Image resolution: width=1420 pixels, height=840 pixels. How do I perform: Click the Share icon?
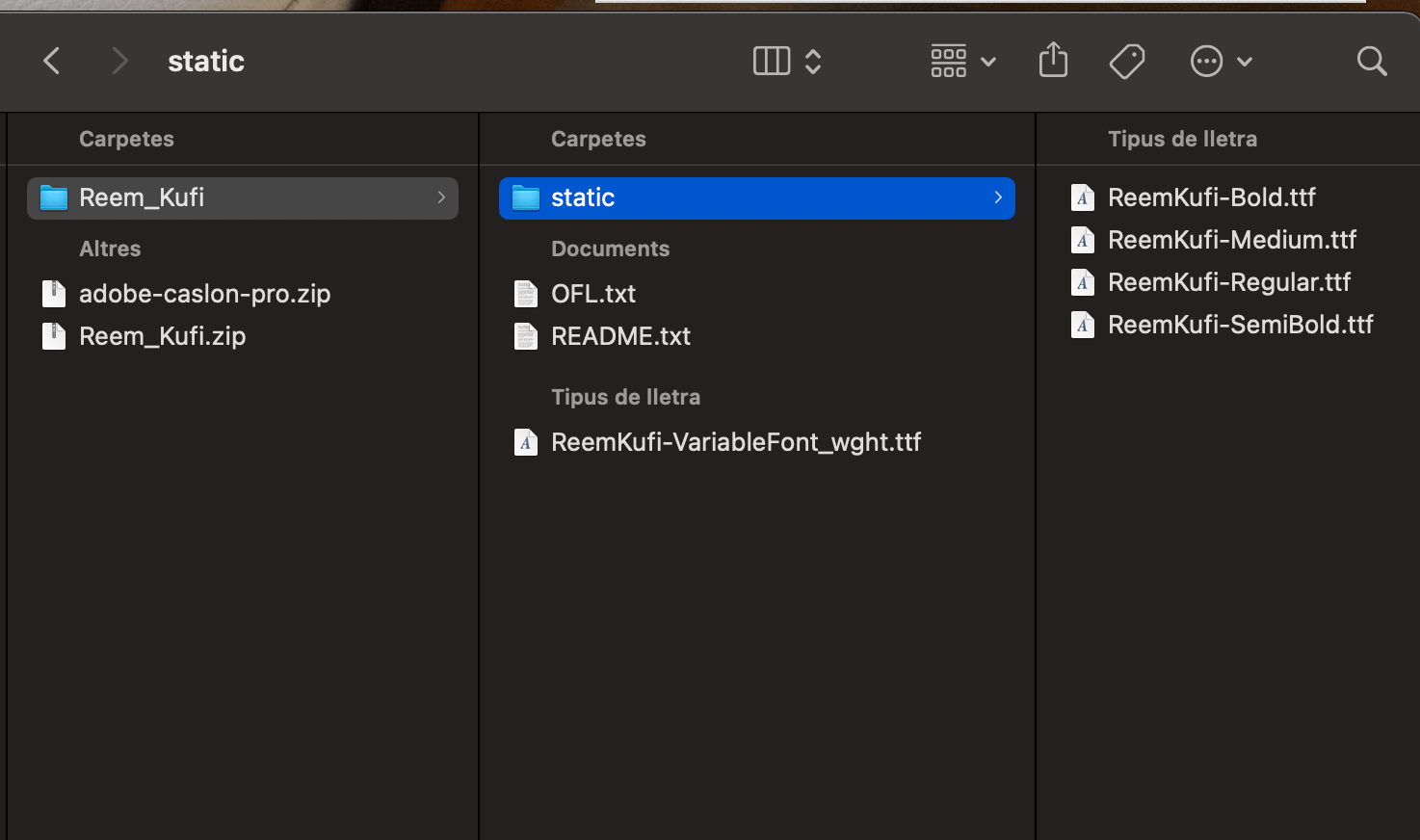[1054, 60]
